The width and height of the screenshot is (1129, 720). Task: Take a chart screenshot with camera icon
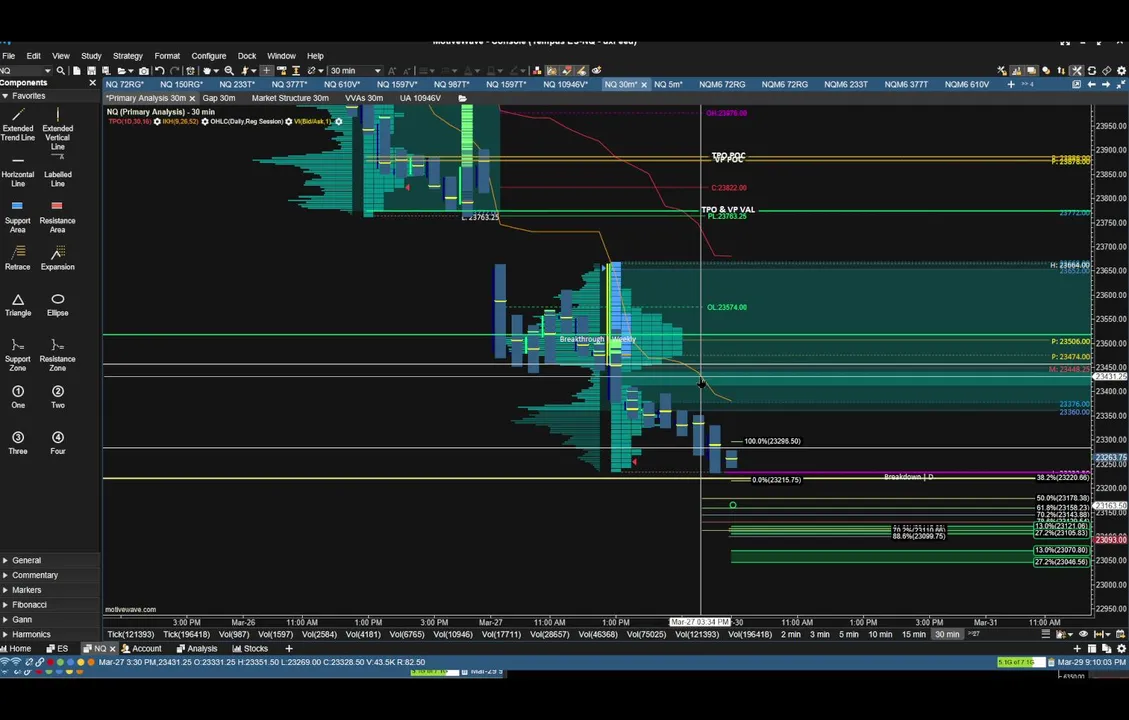click(x=144, y=71)
